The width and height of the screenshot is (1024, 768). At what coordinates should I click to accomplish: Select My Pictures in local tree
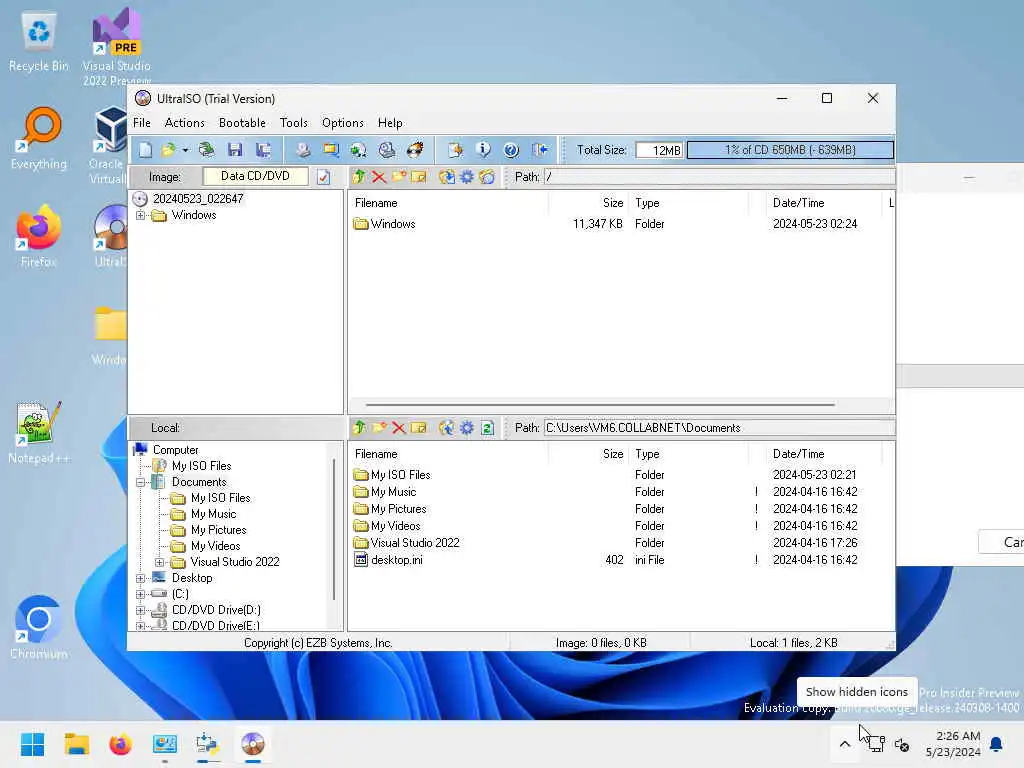pos(218,530)
